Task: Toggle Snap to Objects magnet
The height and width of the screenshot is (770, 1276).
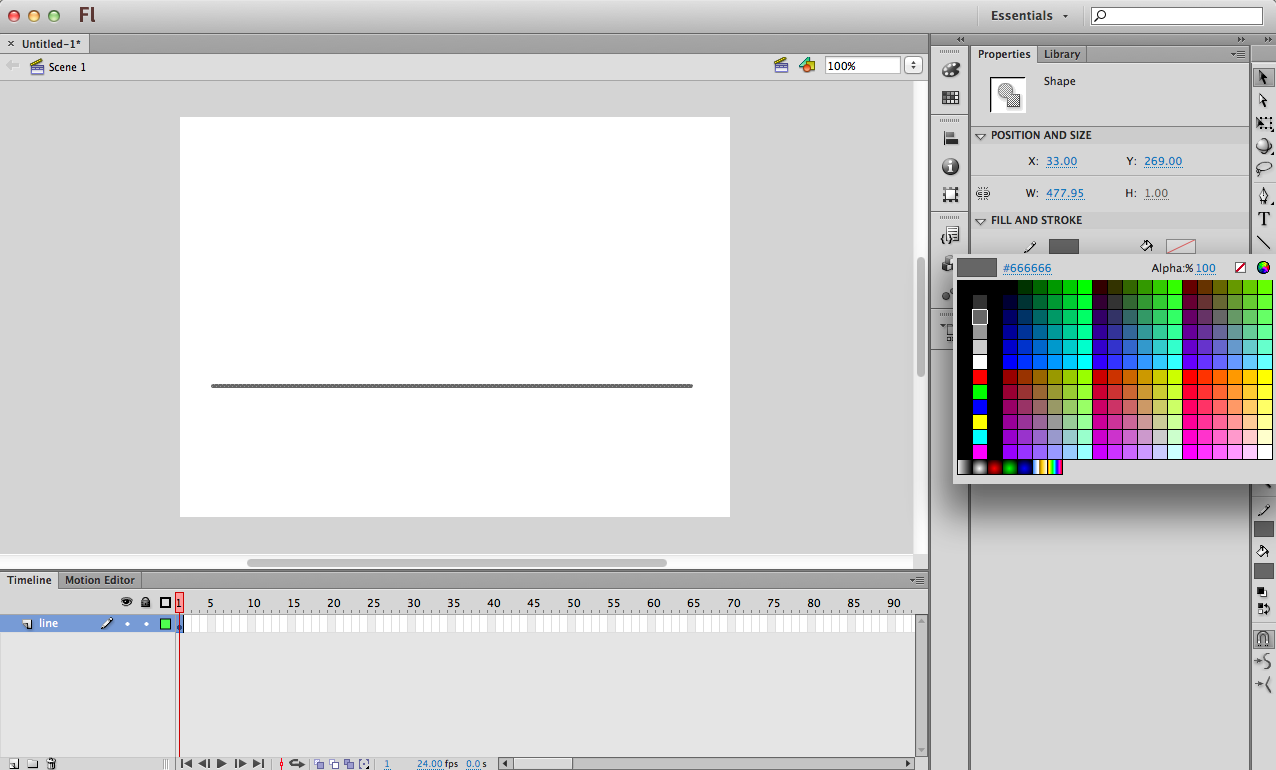Action: pyautogui.click(x=1264, y=638)
